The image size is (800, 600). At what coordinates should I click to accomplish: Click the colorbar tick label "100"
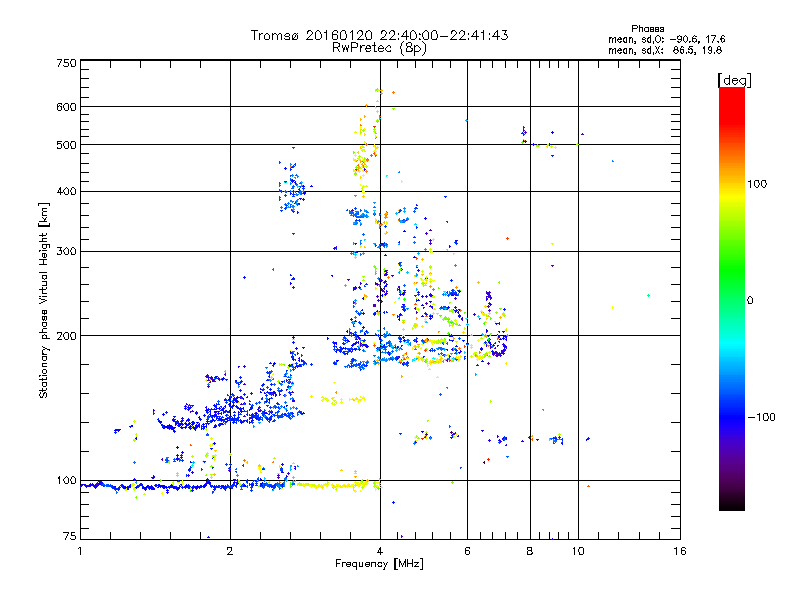tap(757, 184)
